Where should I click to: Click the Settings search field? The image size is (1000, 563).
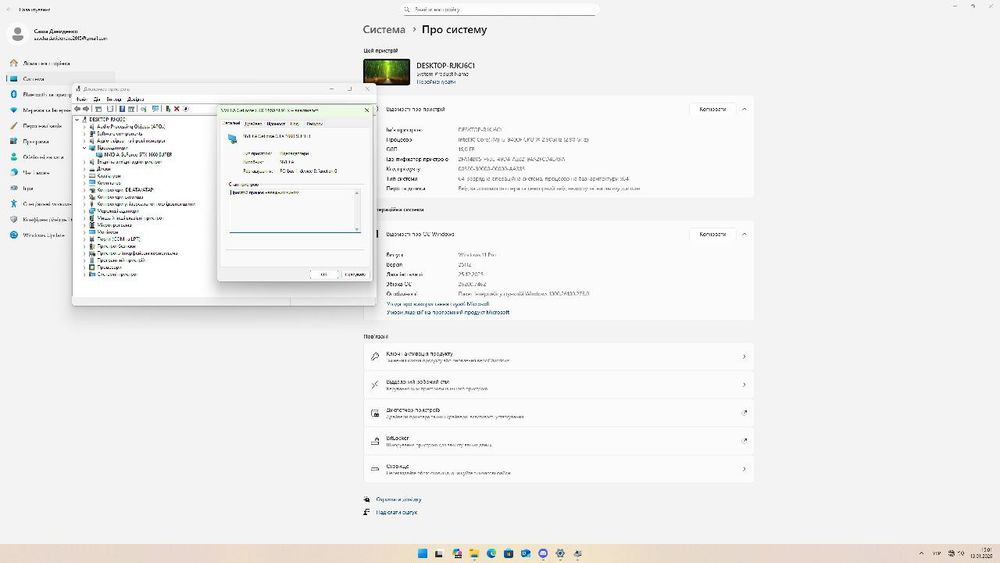[500, 10]
